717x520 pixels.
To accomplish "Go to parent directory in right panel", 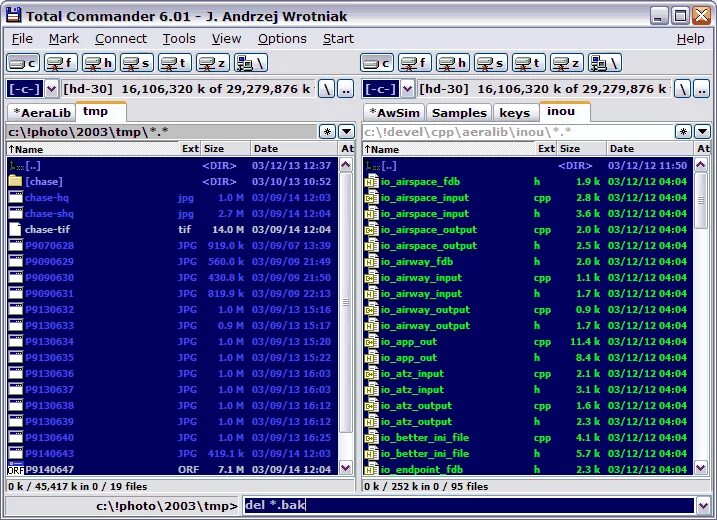I will [x=701, y=89].
